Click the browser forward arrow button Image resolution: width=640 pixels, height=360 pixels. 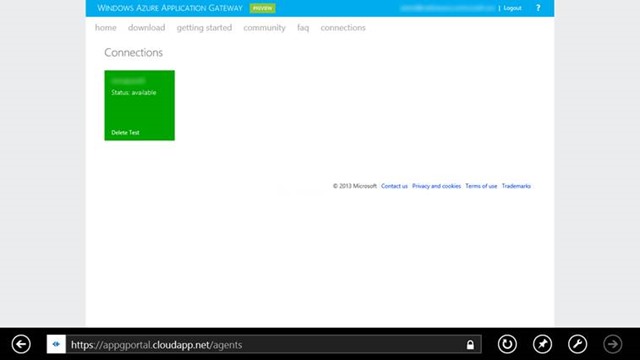[x=612, y=344]
